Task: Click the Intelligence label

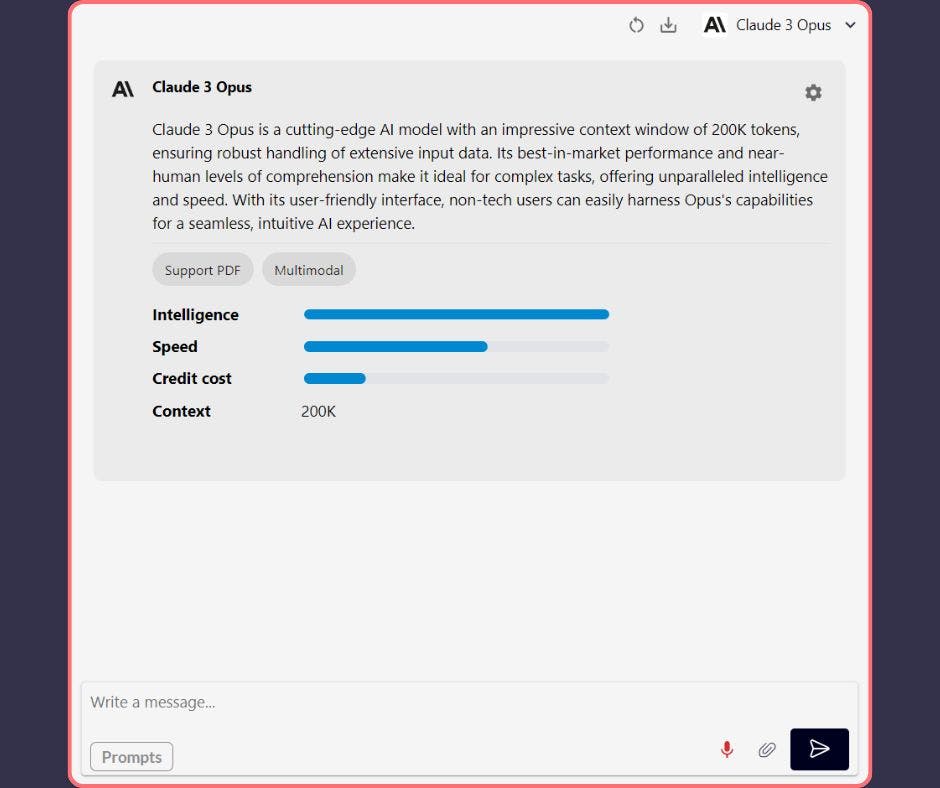Action: 195,315
